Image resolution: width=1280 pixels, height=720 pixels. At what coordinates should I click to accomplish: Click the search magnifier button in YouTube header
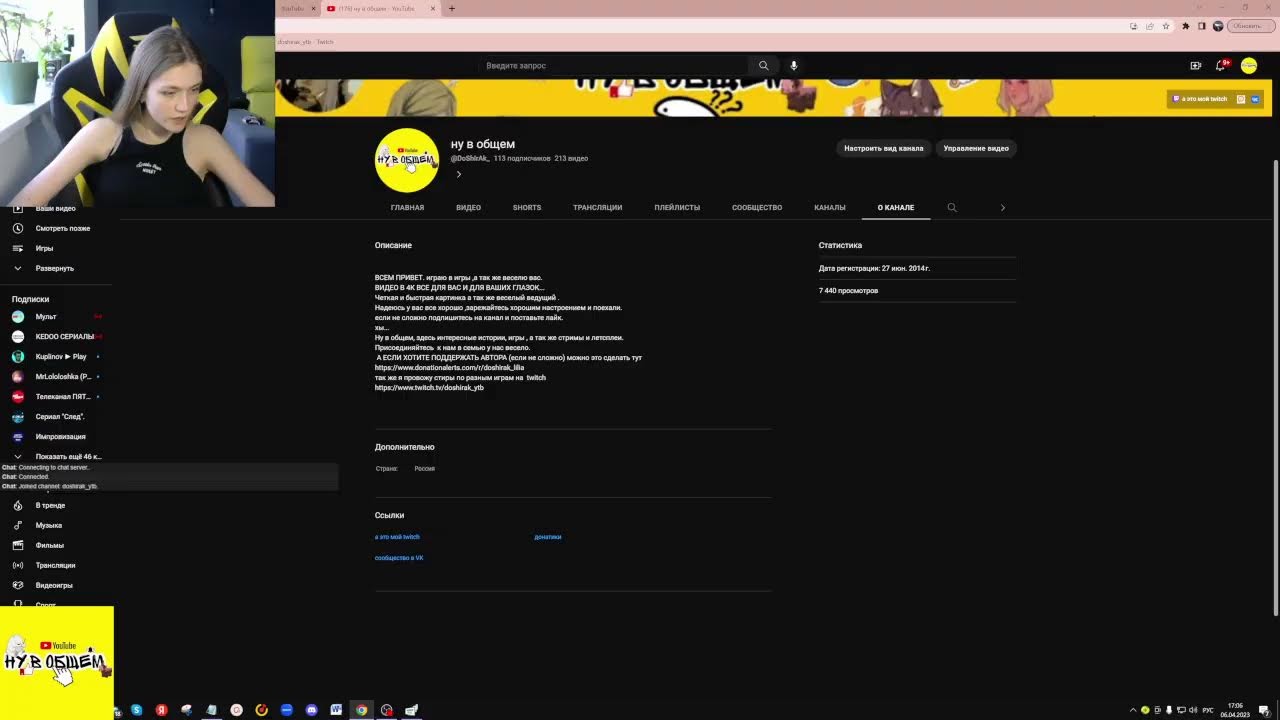[763, 65]
